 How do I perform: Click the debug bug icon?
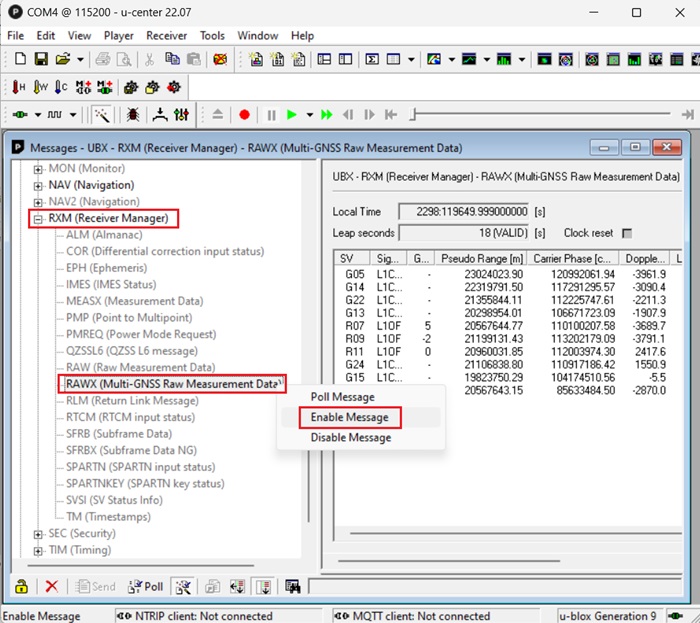pos(132,115)
